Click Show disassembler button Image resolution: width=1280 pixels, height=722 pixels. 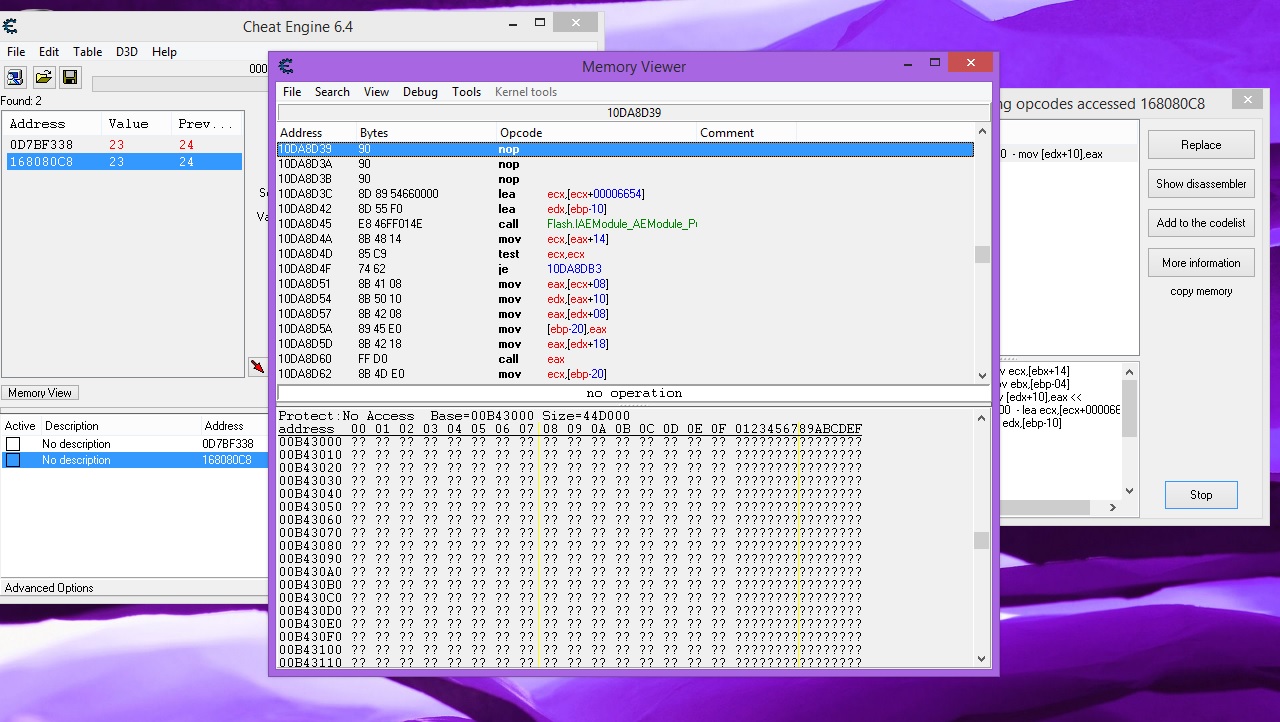tap(1201, 184)
